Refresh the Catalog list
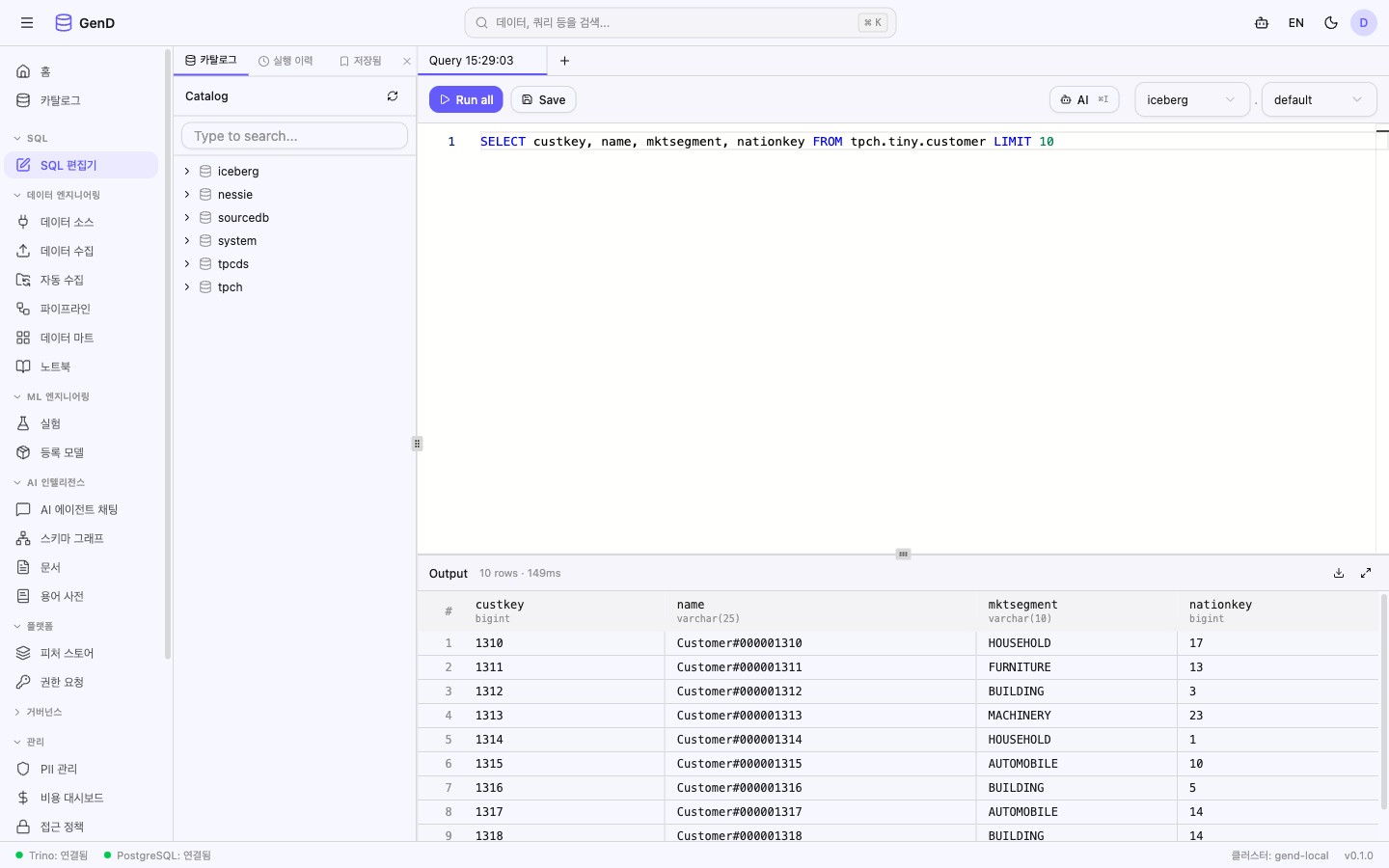 pyautogui.click(x=393, y=96)
